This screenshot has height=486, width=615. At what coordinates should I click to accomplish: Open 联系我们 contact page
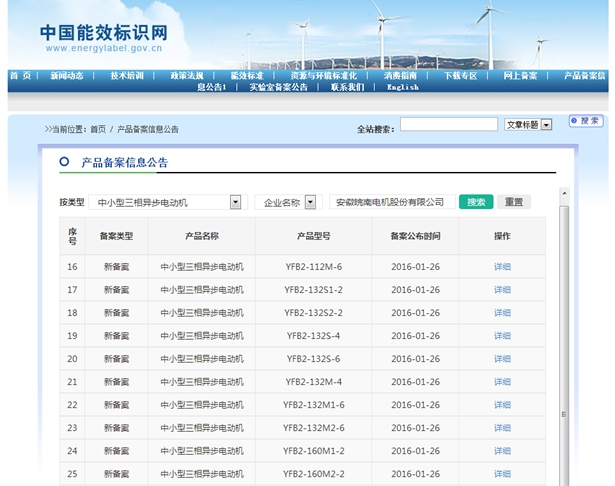(347, 87)
